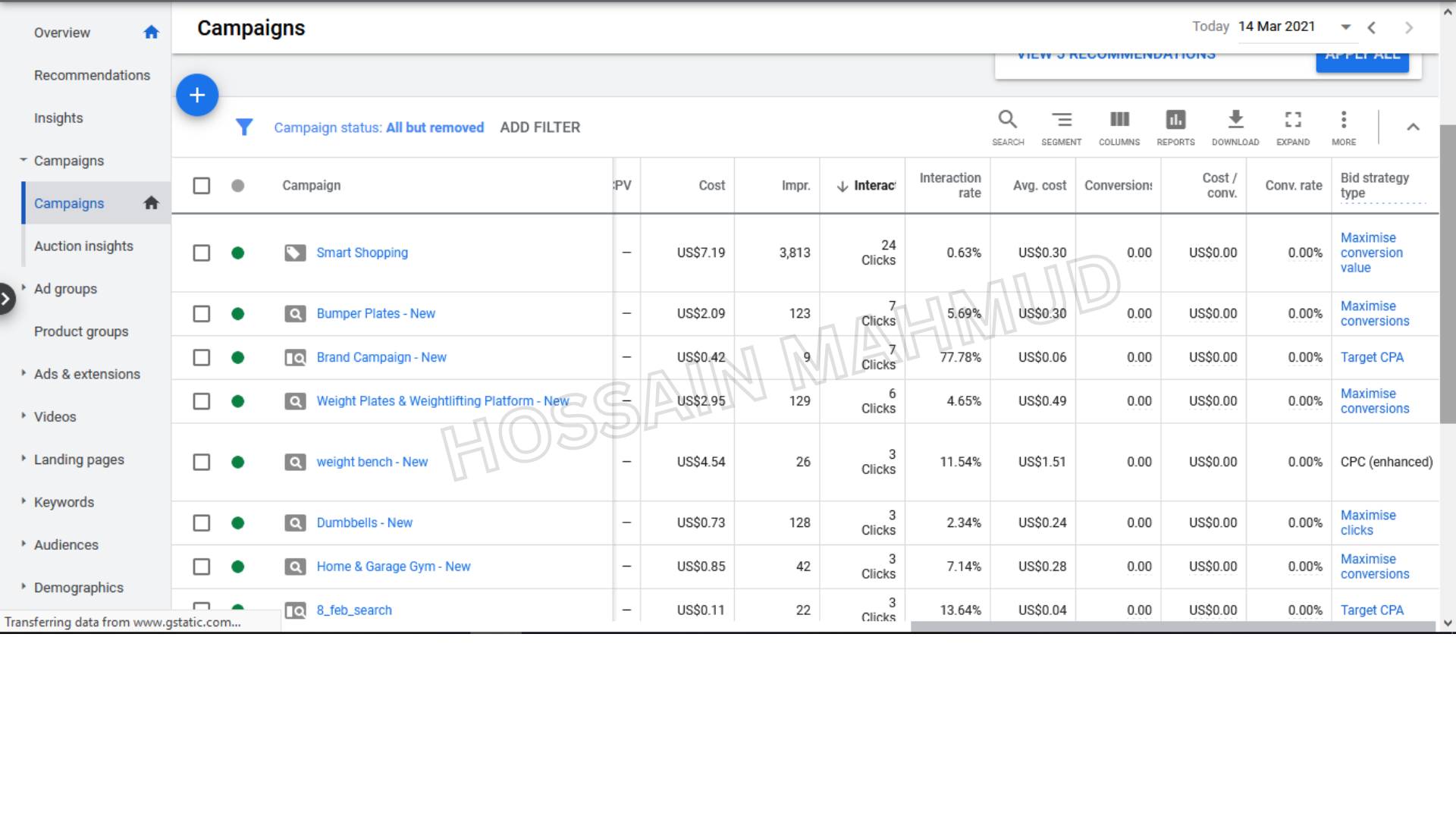
Task: Click the status dot header icon
Action: [238, 185]
